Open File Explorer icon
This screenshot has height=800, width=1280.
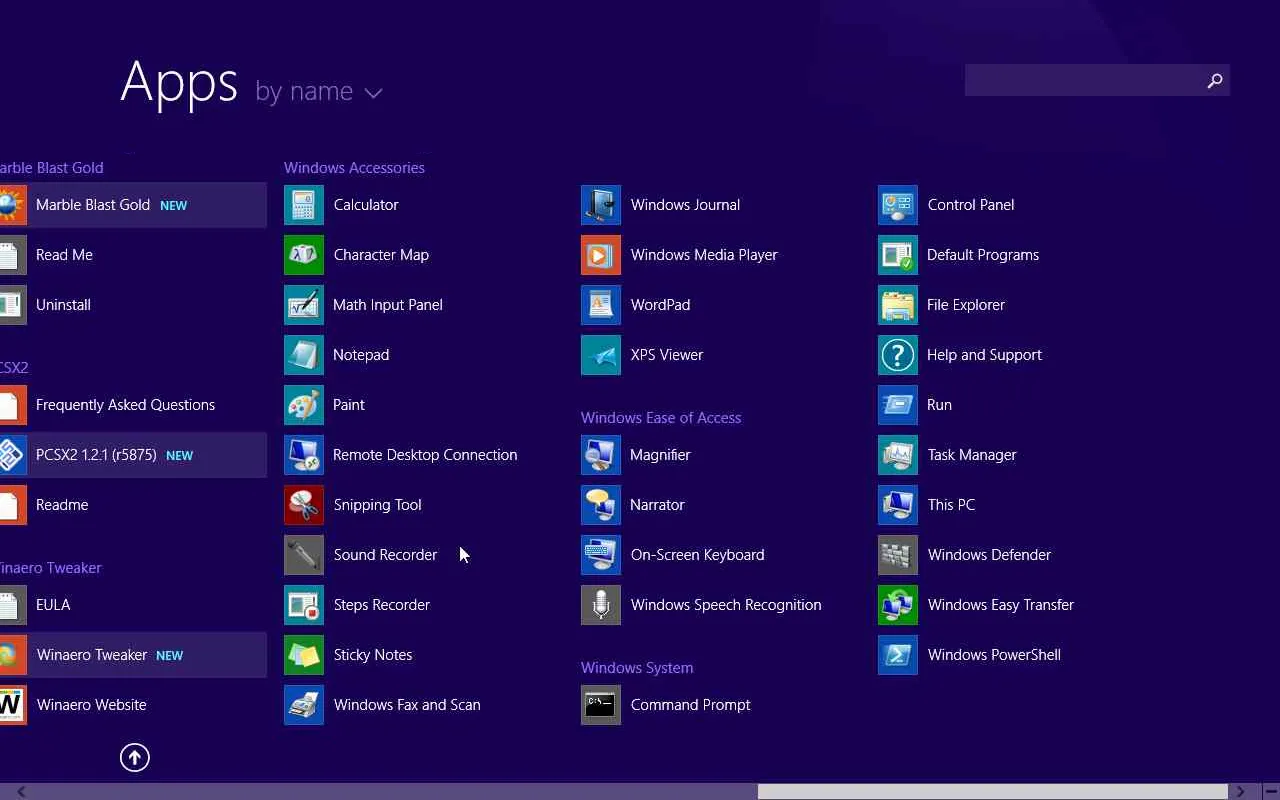(x=898, y=305)
